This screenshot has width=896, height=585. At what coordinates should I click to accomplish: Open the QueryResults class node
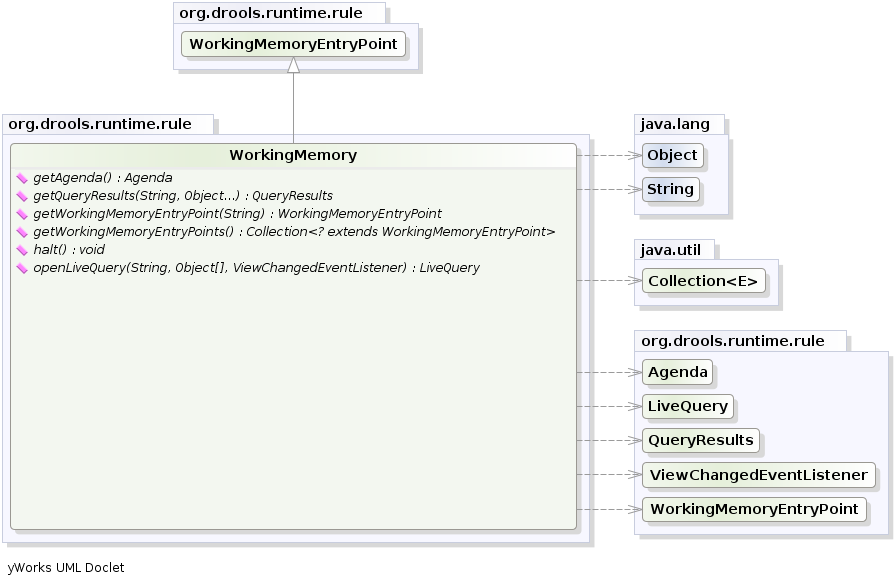click(700, 440)
